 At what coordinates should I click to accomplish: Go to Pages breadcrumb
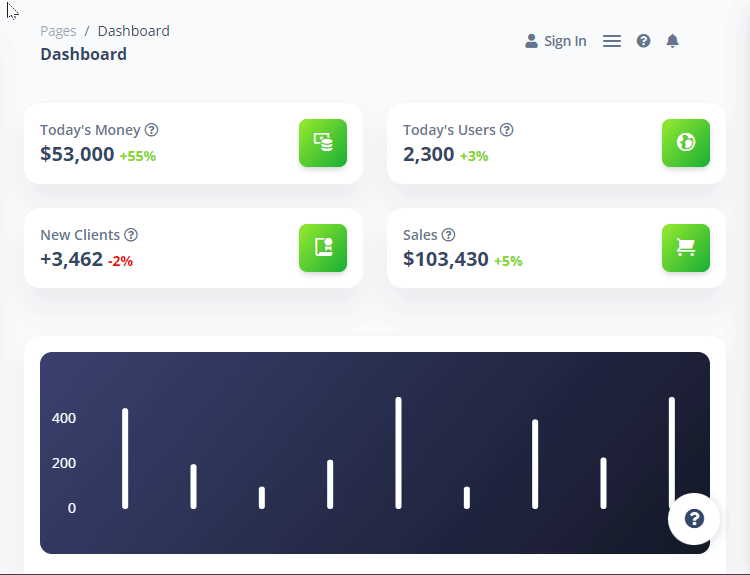[58, 31]
